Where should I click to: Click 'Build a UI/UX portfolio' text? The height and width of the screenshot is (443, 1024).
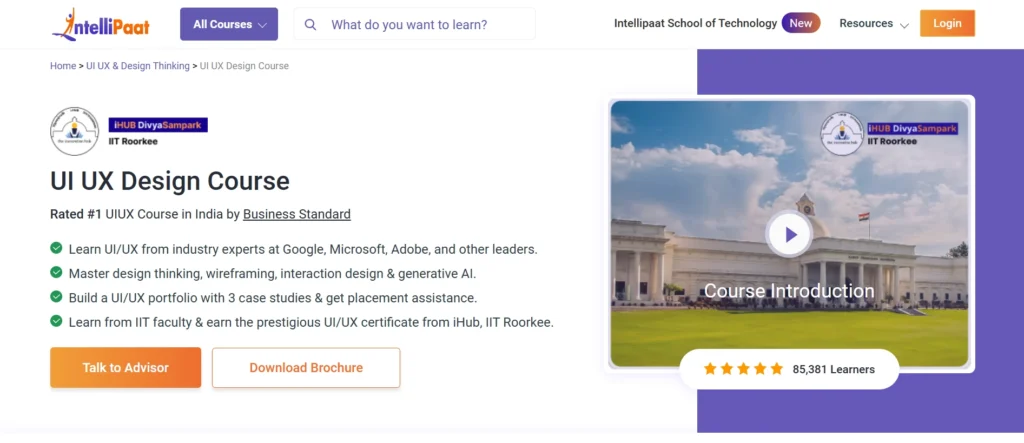pyautogui.click(x=273, y=297)
